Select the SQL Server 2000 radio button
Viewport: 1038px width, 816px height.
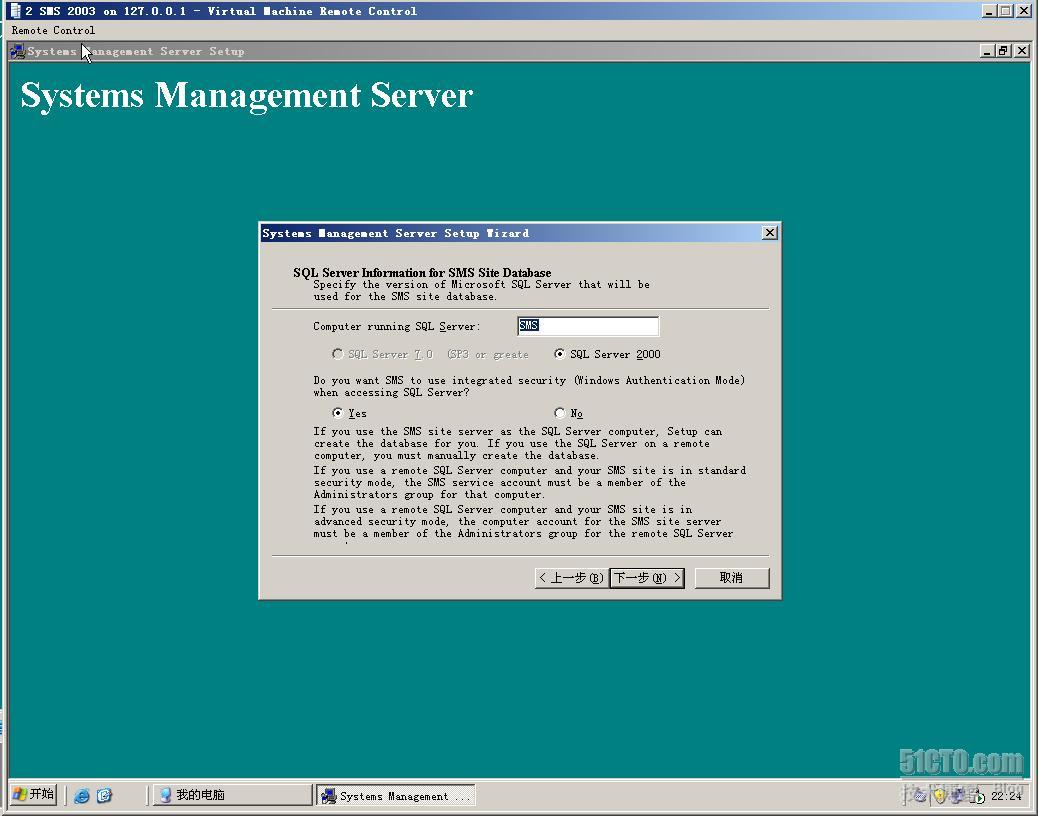pyautogui.click(x=559, y=354)
